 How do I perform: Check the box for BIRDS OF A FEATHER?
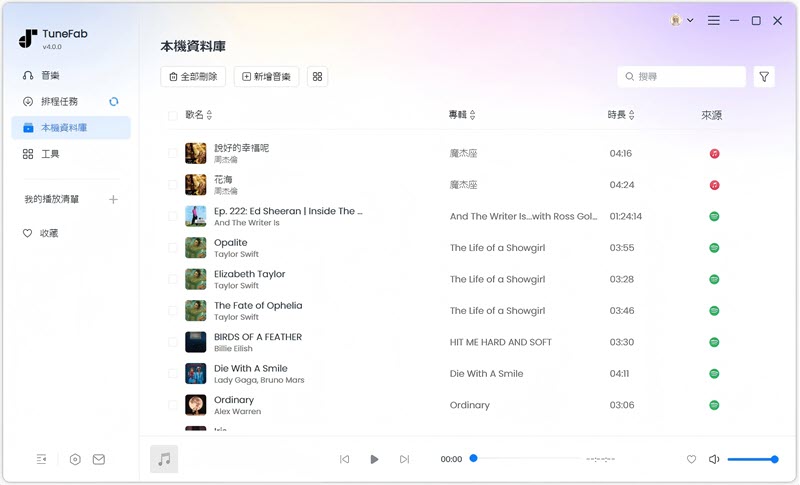click(x=173, y=342)
